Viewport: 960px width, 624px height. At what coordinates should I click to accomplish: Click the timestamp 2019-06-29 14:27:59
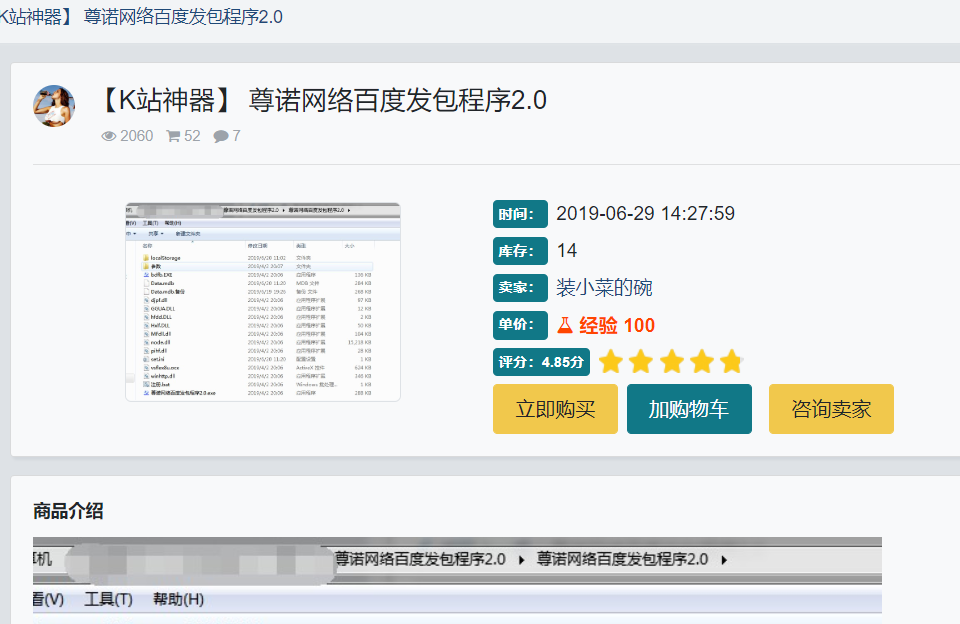645,214
